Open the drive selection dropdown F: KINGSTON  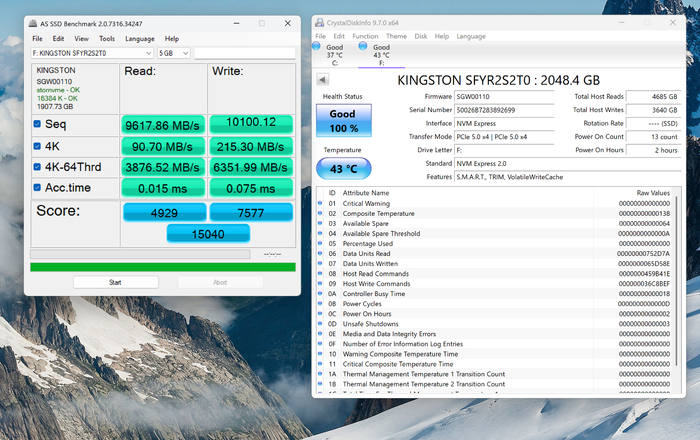tap(92, 53)
